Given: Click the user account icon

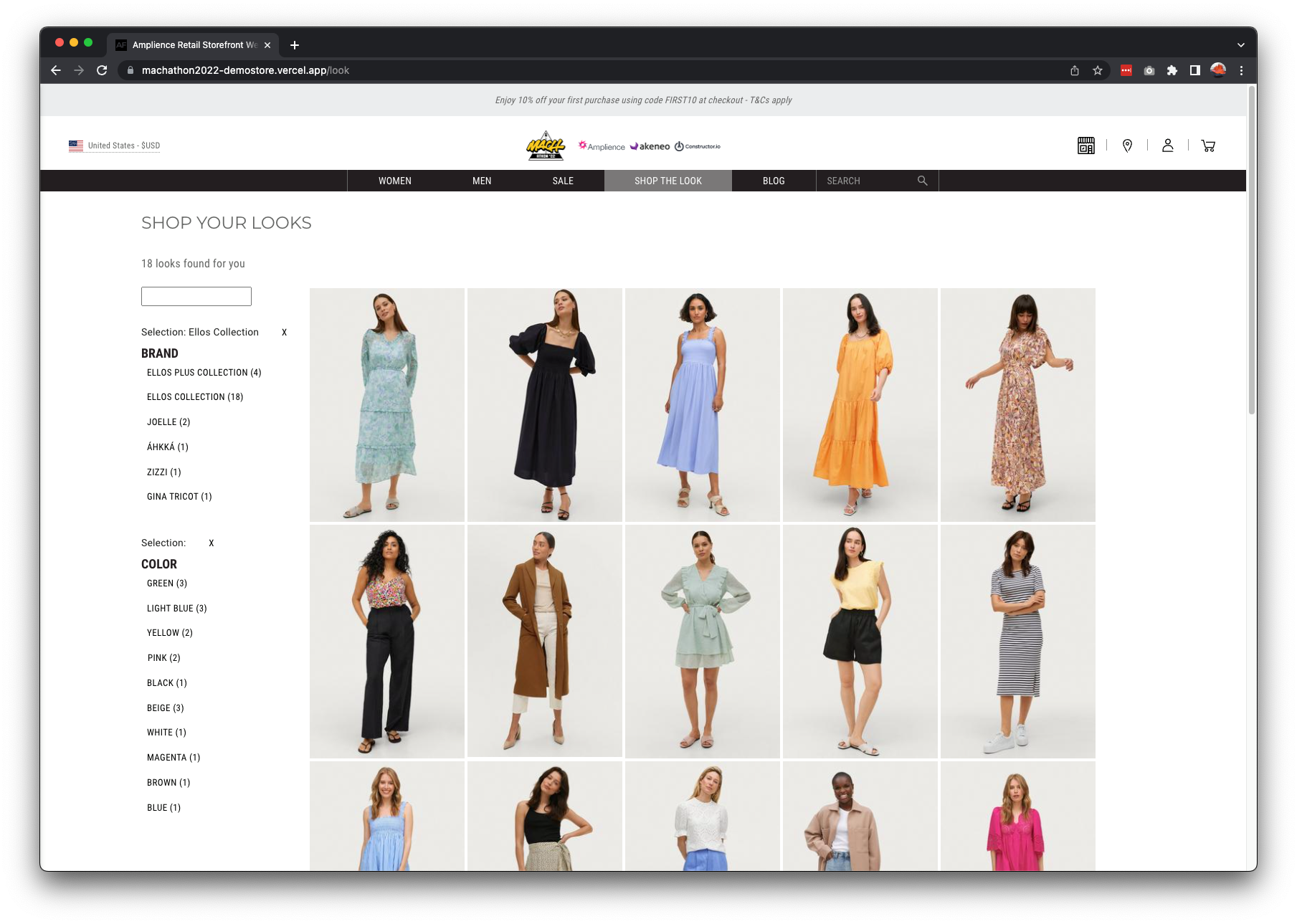Looking at the screenshot, I should [x=1167, y=146].
